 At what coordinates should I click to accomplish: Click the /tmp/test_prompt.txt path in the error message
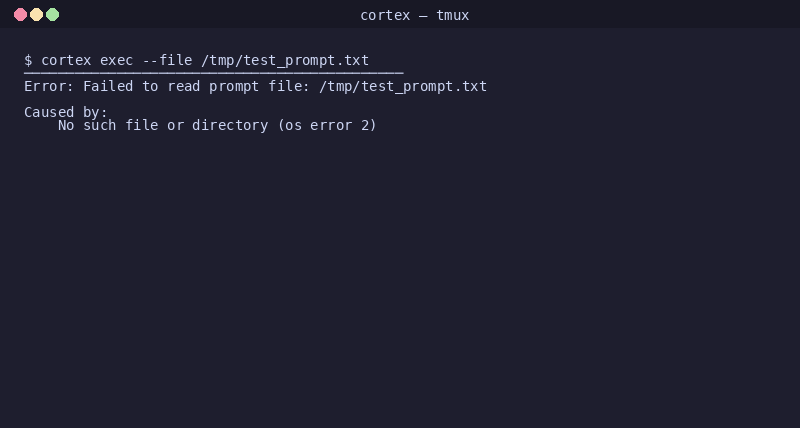pos(403,87)
